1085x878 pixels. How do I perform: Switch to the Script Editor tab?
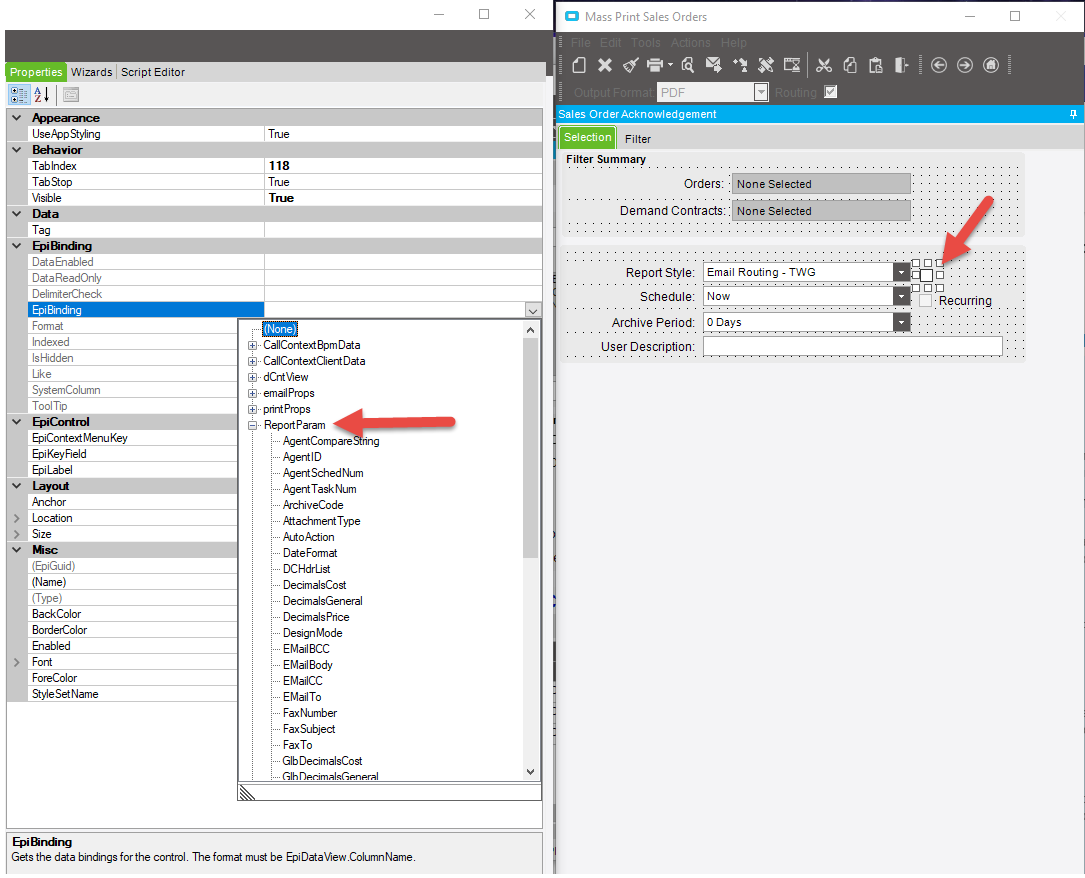[x=153, y=72]
